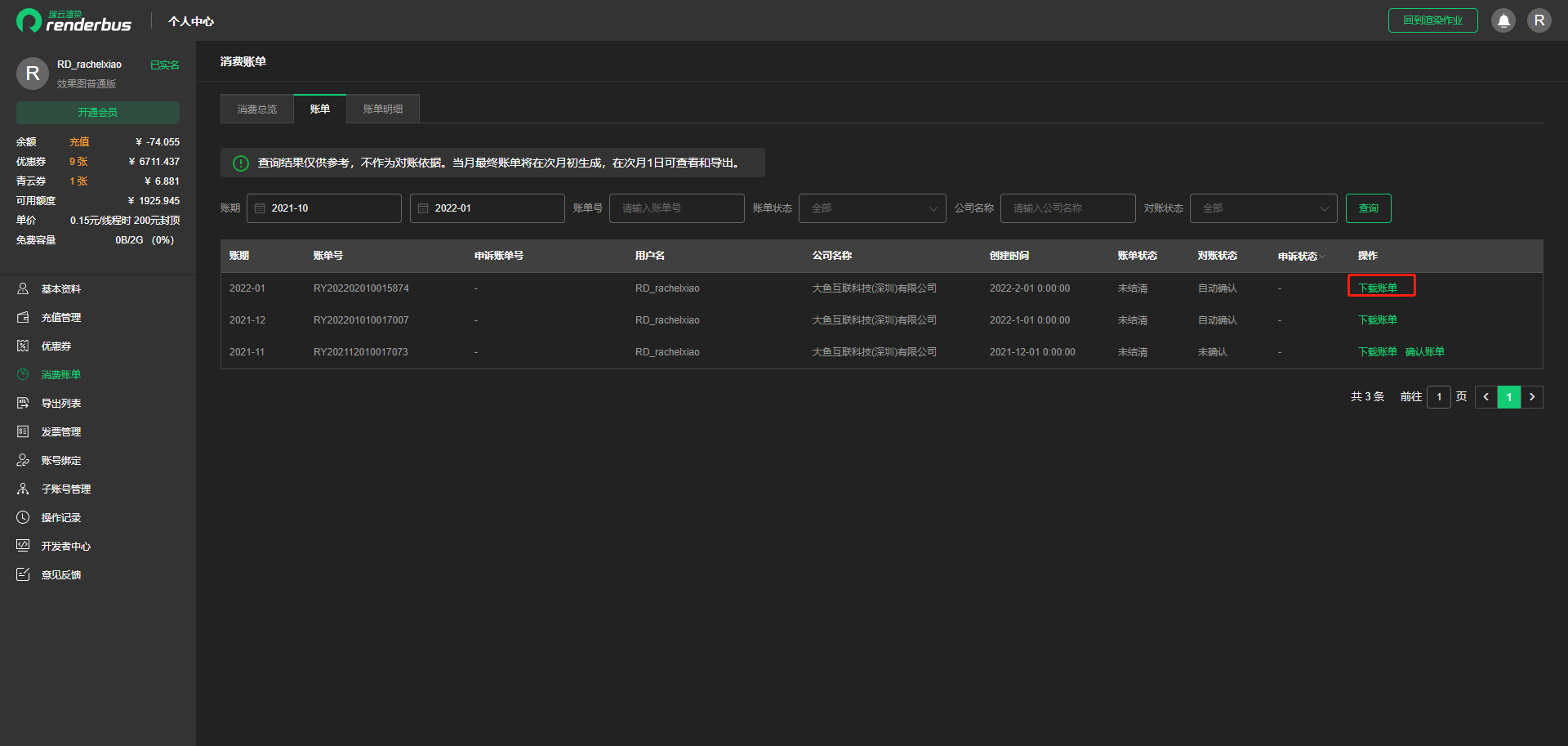Open 操作记录 clock icon
Screen dimensions: 1568x746
tap(23, 517)
